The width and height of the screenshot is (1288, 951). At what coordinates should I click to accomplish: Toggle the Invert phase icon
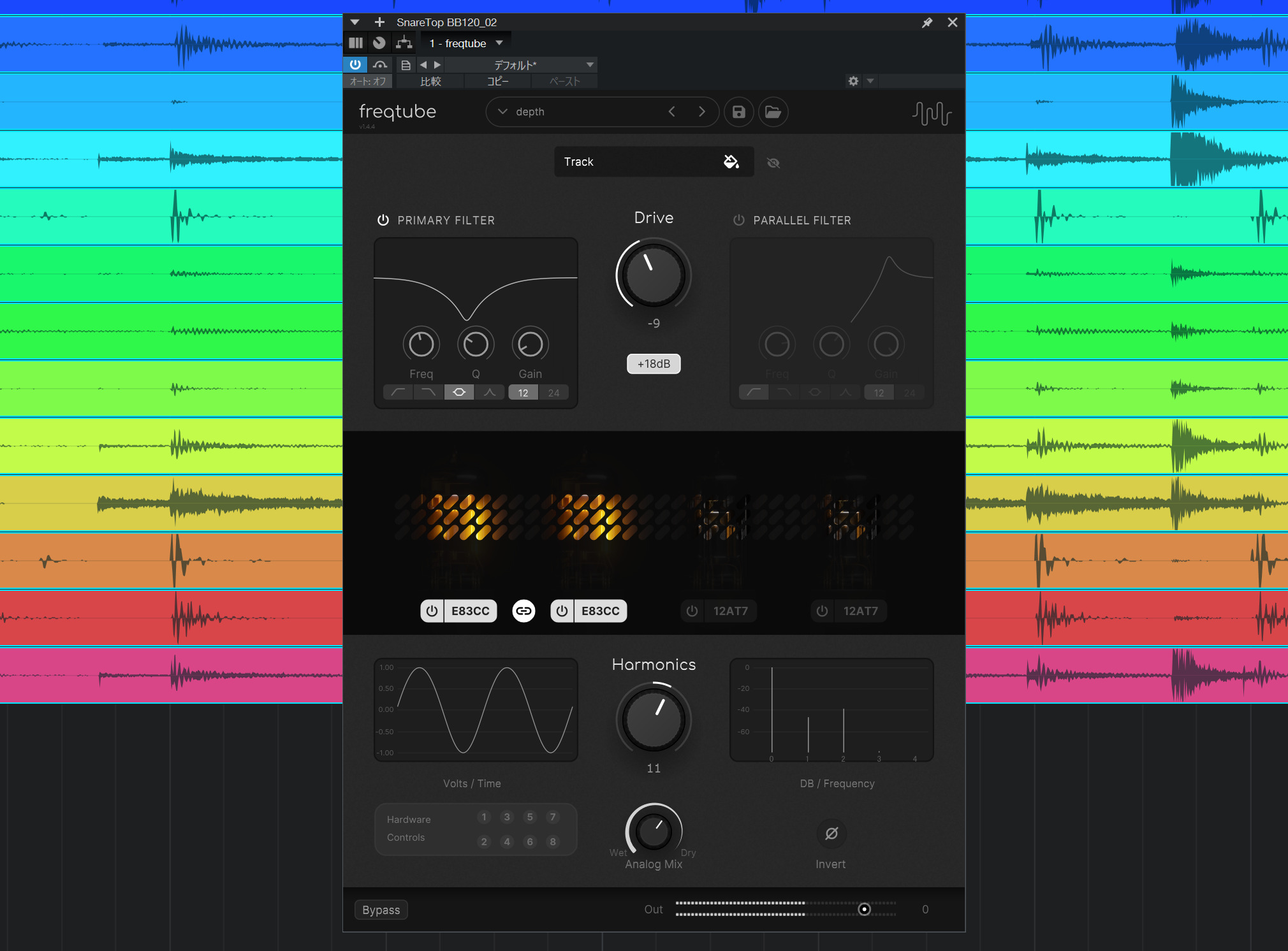(x=831, y=833)
